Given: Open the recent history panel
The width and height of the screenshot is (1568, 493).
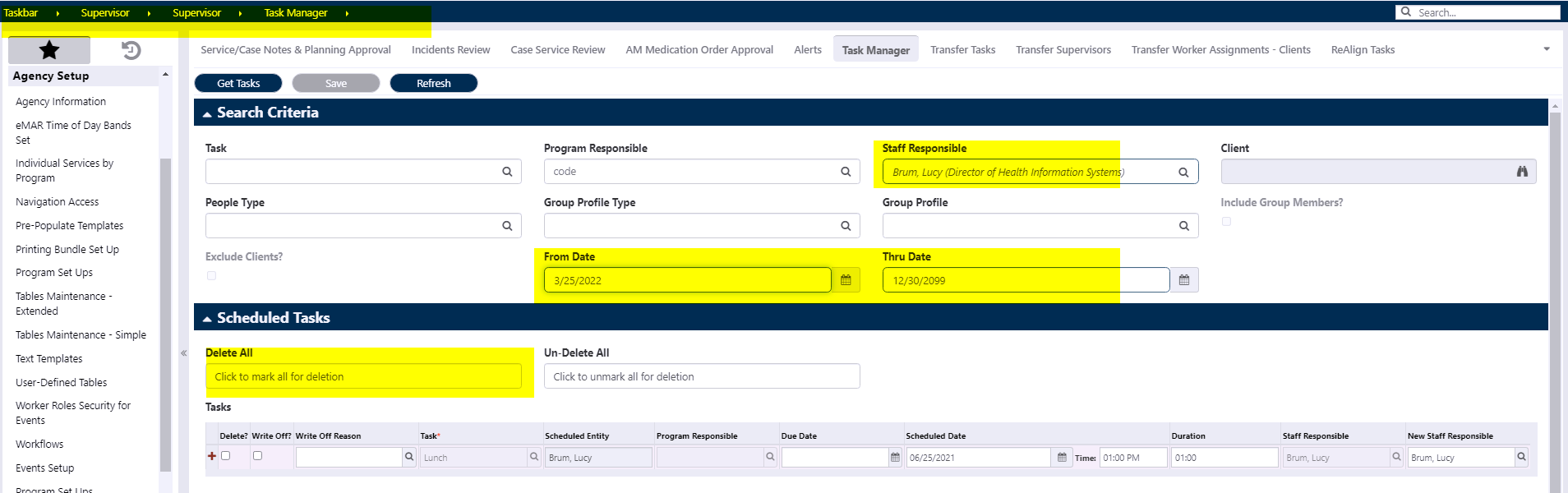Looking at the screenshot, I should (x=131, y=50).
